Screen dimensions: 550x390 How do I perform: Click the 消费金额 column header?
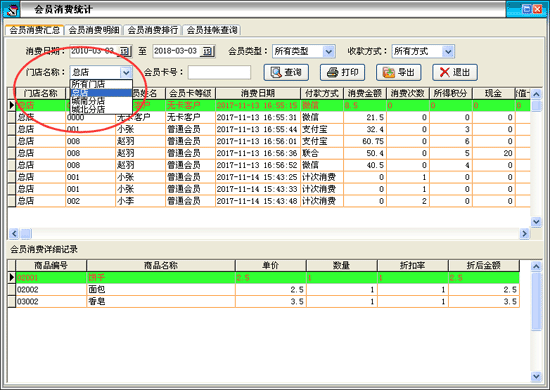[x=365, y=93]
